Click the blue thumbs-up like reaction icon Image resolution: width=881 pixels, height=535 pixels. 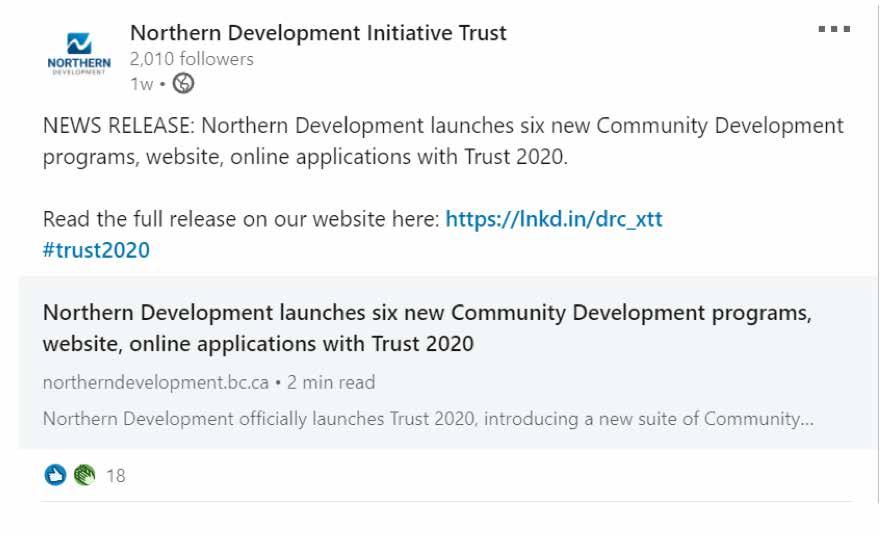(x=55, y=475)
